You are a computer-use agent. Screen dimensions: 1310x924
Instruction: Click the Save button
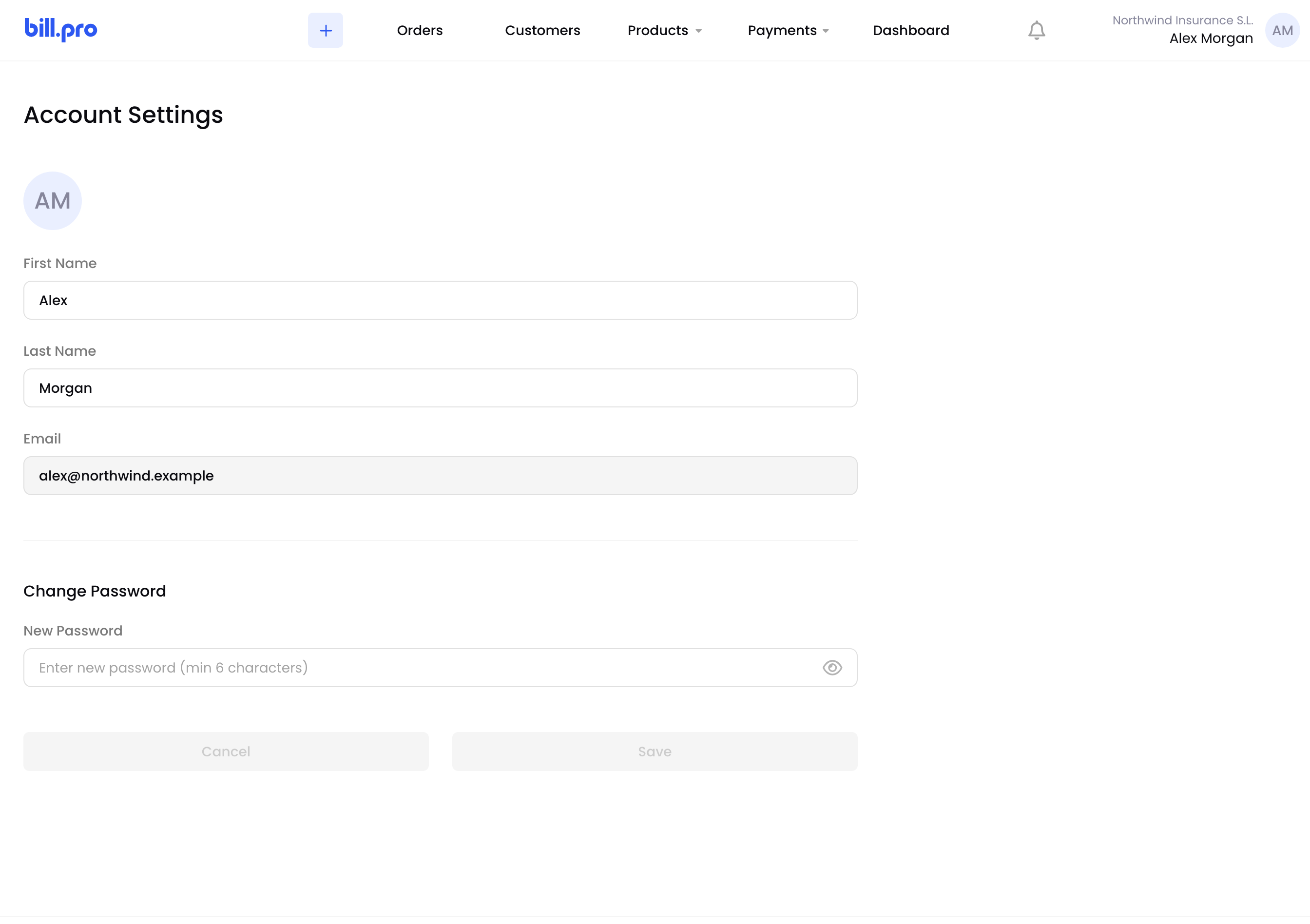coord(655,751)
